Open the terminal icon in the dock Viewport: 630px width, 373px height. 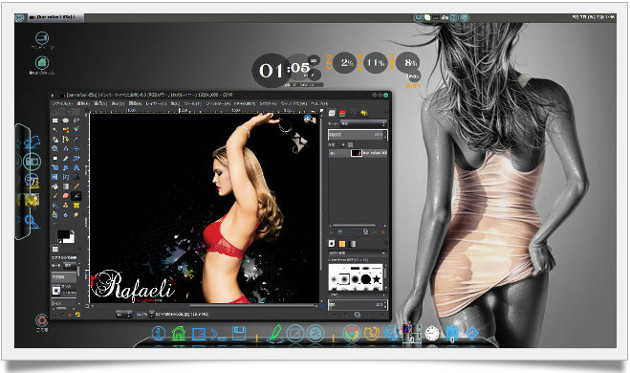tap(218, 333)
